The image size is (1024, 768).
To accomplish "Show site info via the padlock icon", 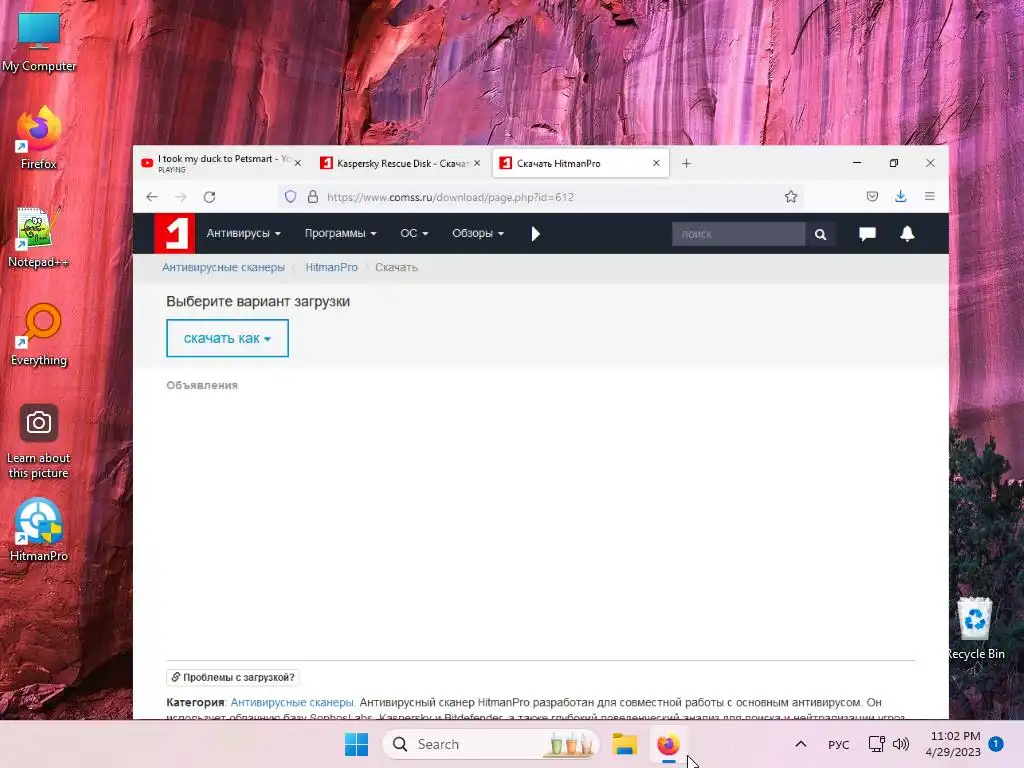I will click(313, 197).
